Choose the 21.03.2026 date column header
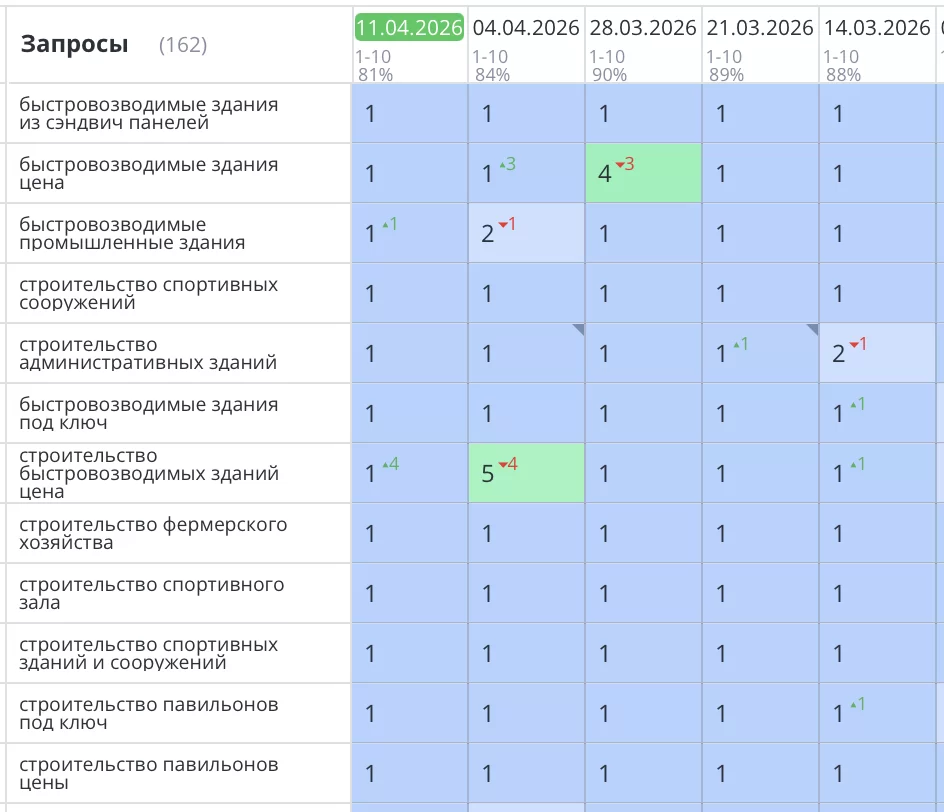944x812 pixels. [x=760, y=28]
